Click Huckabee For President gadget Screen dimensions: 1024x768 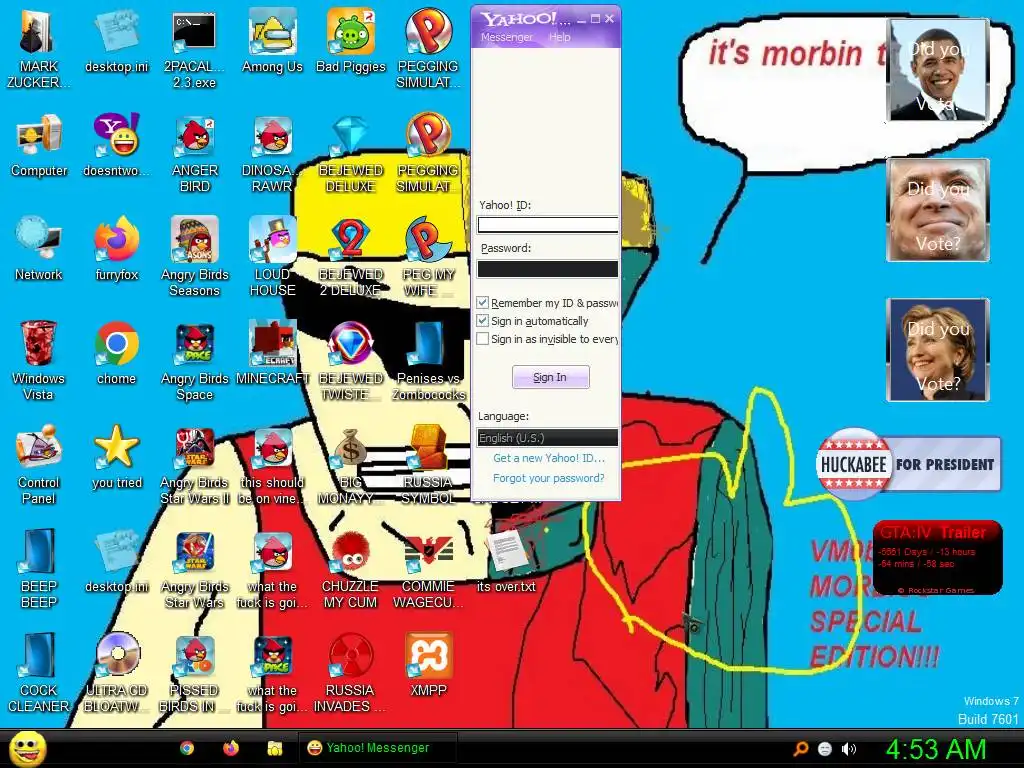click(908, 464)
